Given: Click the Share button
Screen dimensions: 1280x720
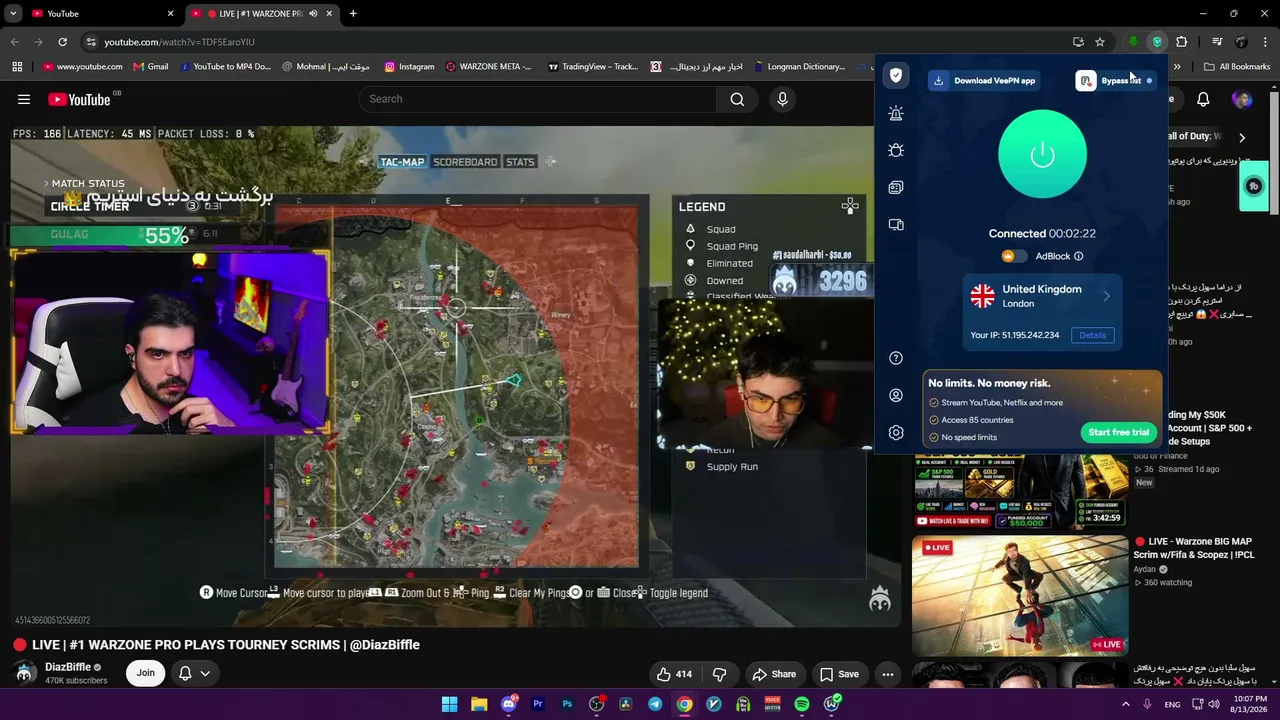Looking at the screenshot, I should pyautogui.click(x=774, y=674).
